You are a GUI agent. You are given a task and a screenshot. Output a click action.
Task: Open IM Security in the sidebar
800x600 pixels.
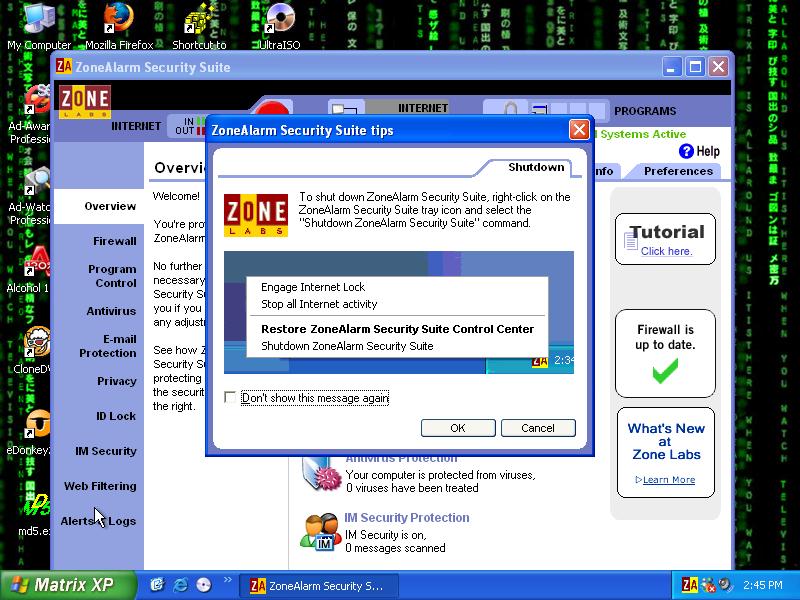pos(106,451)
